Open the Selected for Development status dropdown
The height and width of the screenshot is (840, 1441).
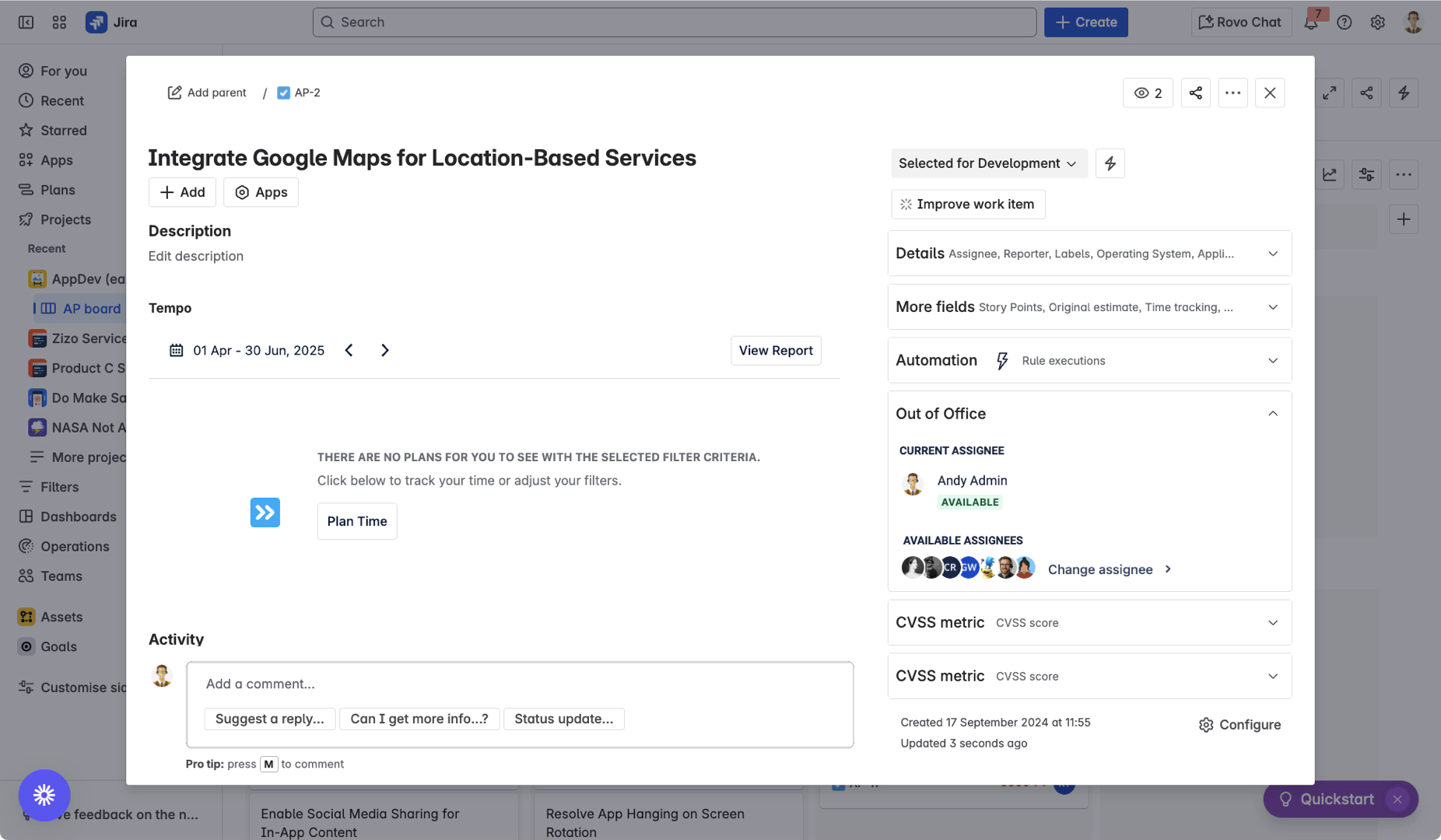(x=988, y=163)
